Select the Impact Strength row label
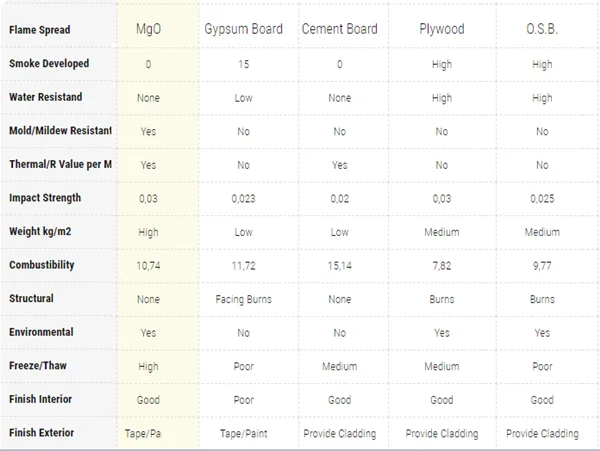Image resolution: width=600 pixels, height=451 pixels. [x=45, y=198]
